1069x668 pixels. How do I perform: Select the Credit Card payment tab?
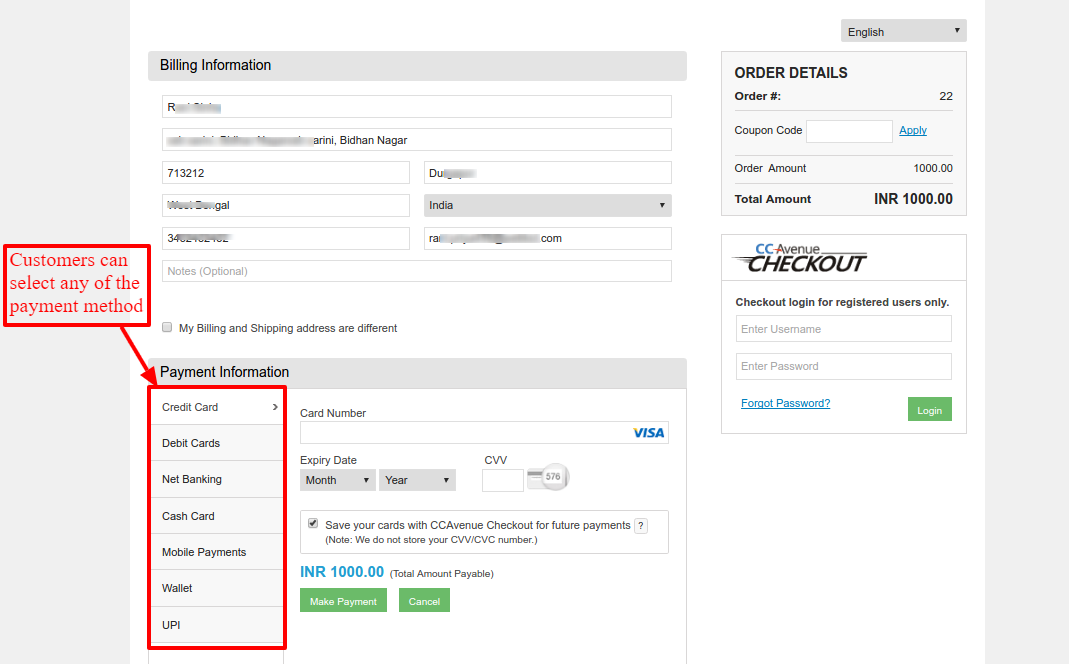coord(217,407)
